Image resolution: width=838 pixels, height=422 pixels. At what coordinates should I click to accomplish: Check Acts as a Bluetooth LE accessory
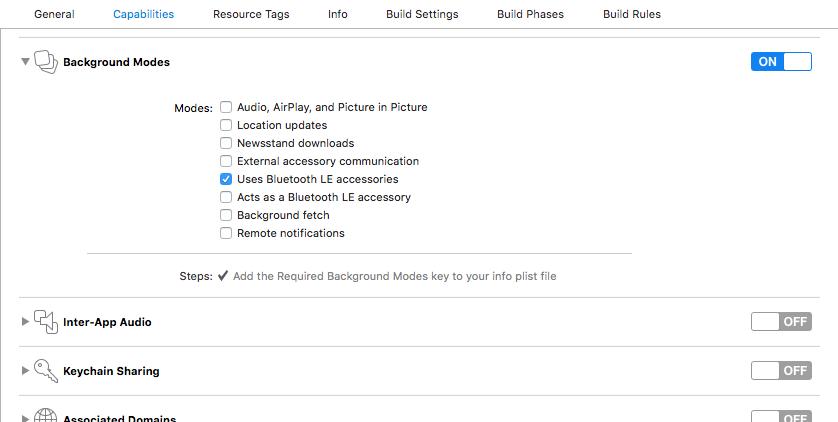(x=226, y=197)
